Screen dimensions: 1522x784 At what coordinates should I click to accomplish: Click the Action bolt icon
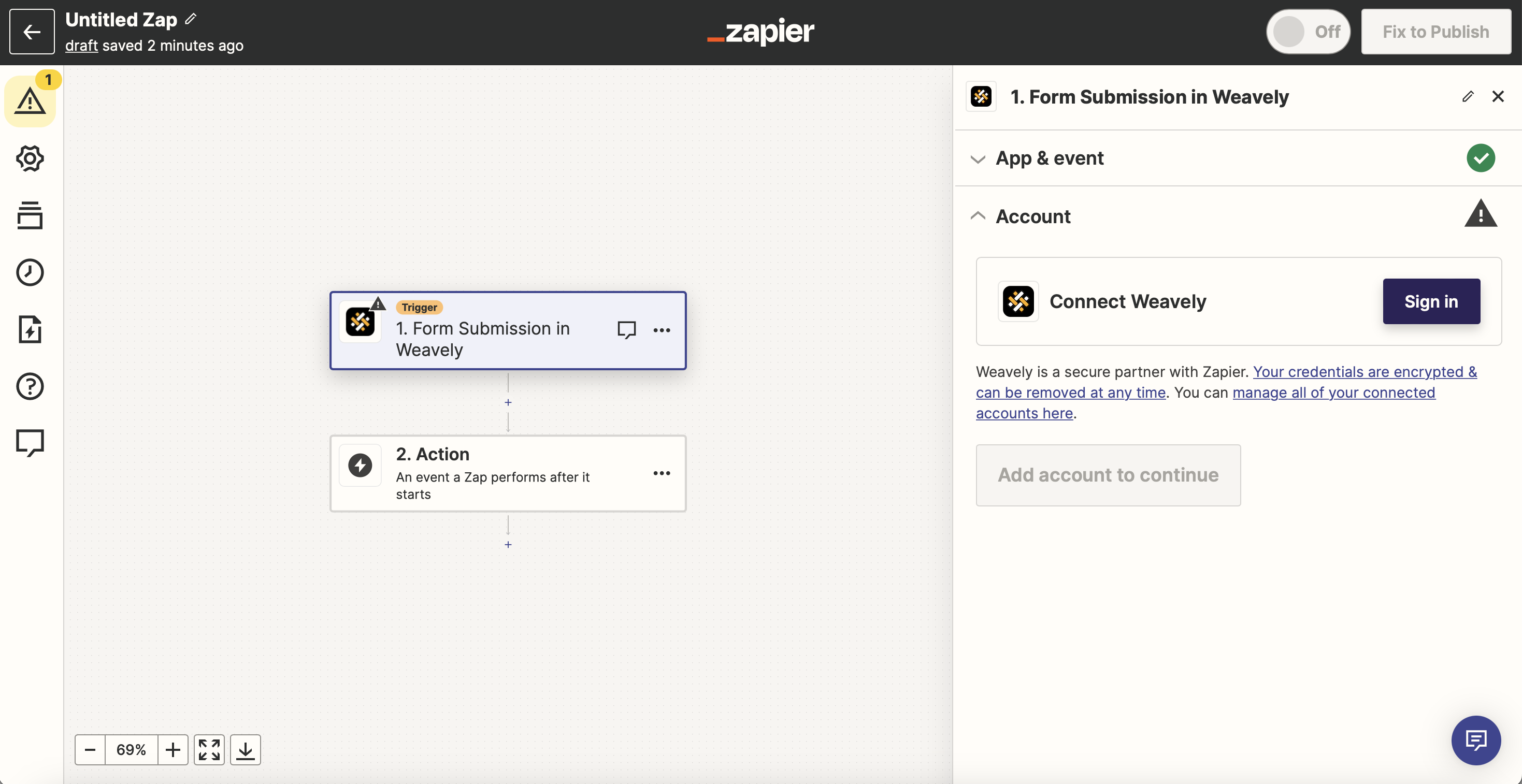(360, 465)
